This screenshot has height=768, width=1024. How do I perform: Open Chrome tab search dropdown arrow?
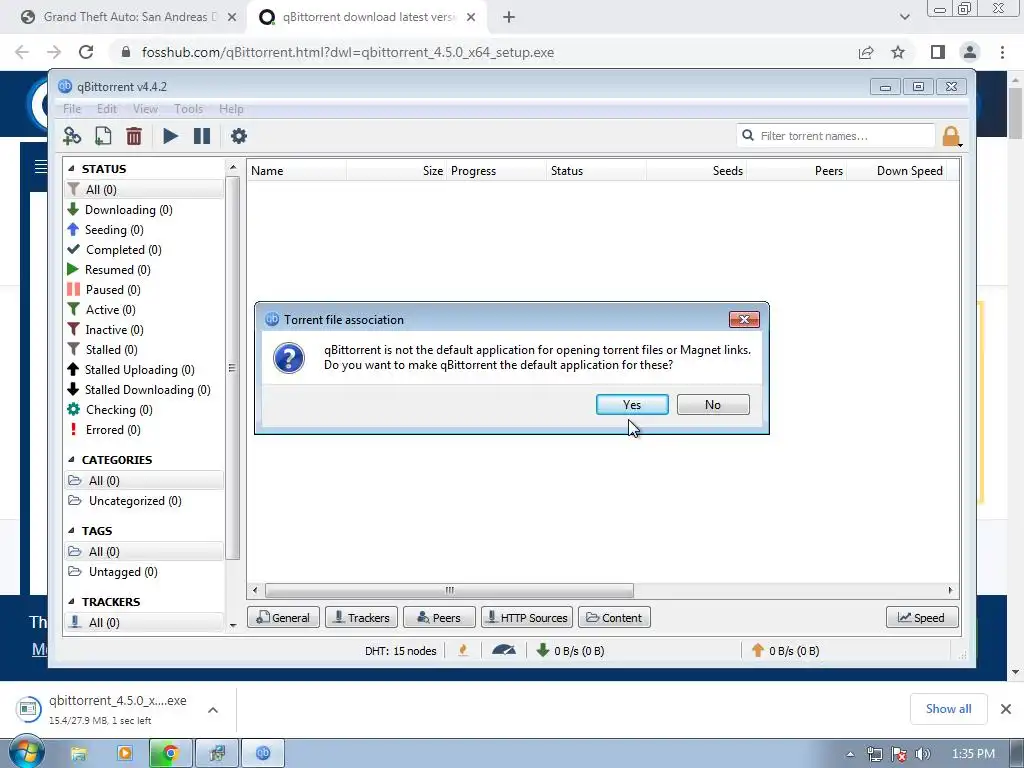[904, 17]
